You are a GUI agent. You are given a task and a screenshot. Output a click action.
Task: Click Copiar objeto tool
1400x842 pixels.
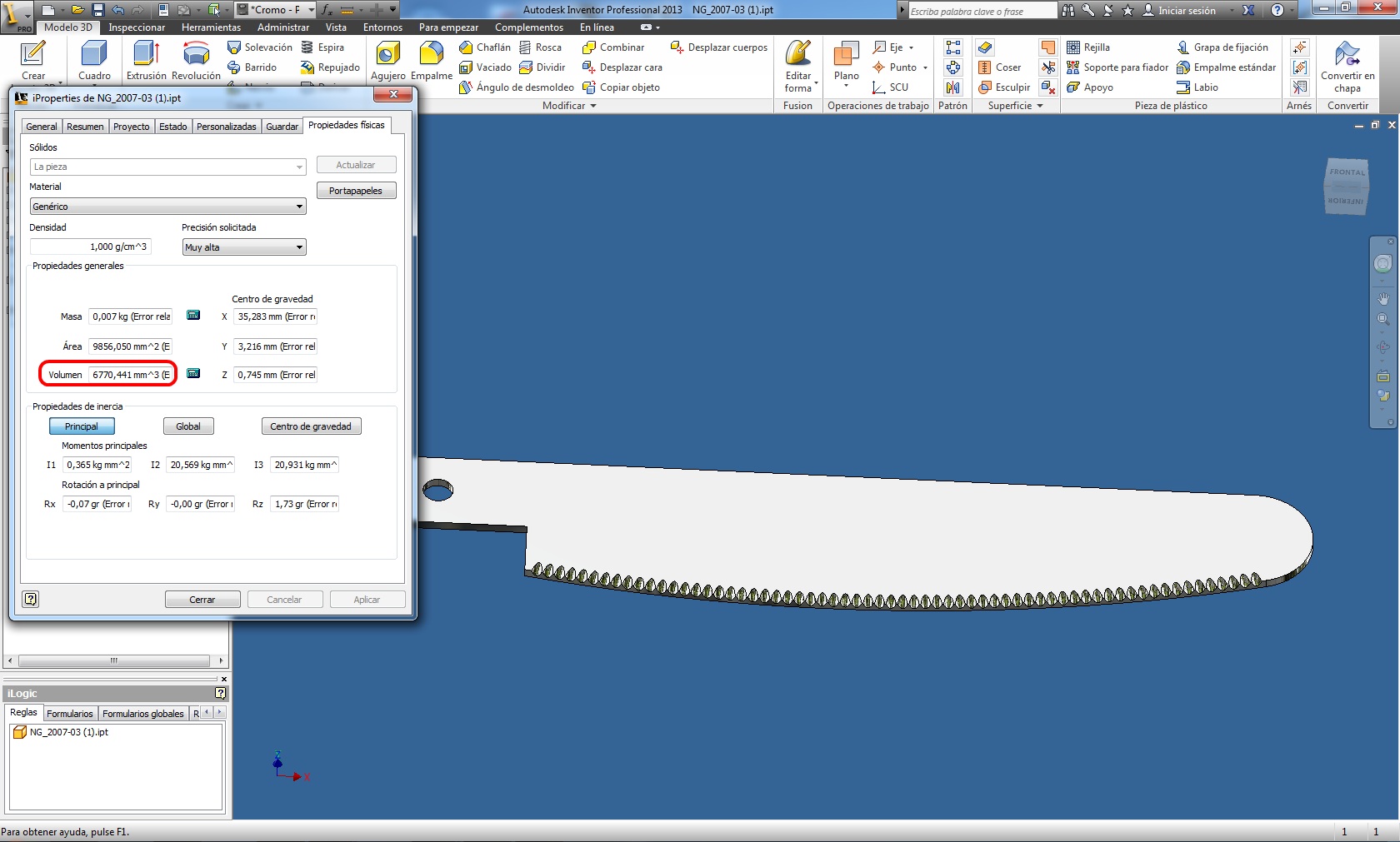pos(621,87)
